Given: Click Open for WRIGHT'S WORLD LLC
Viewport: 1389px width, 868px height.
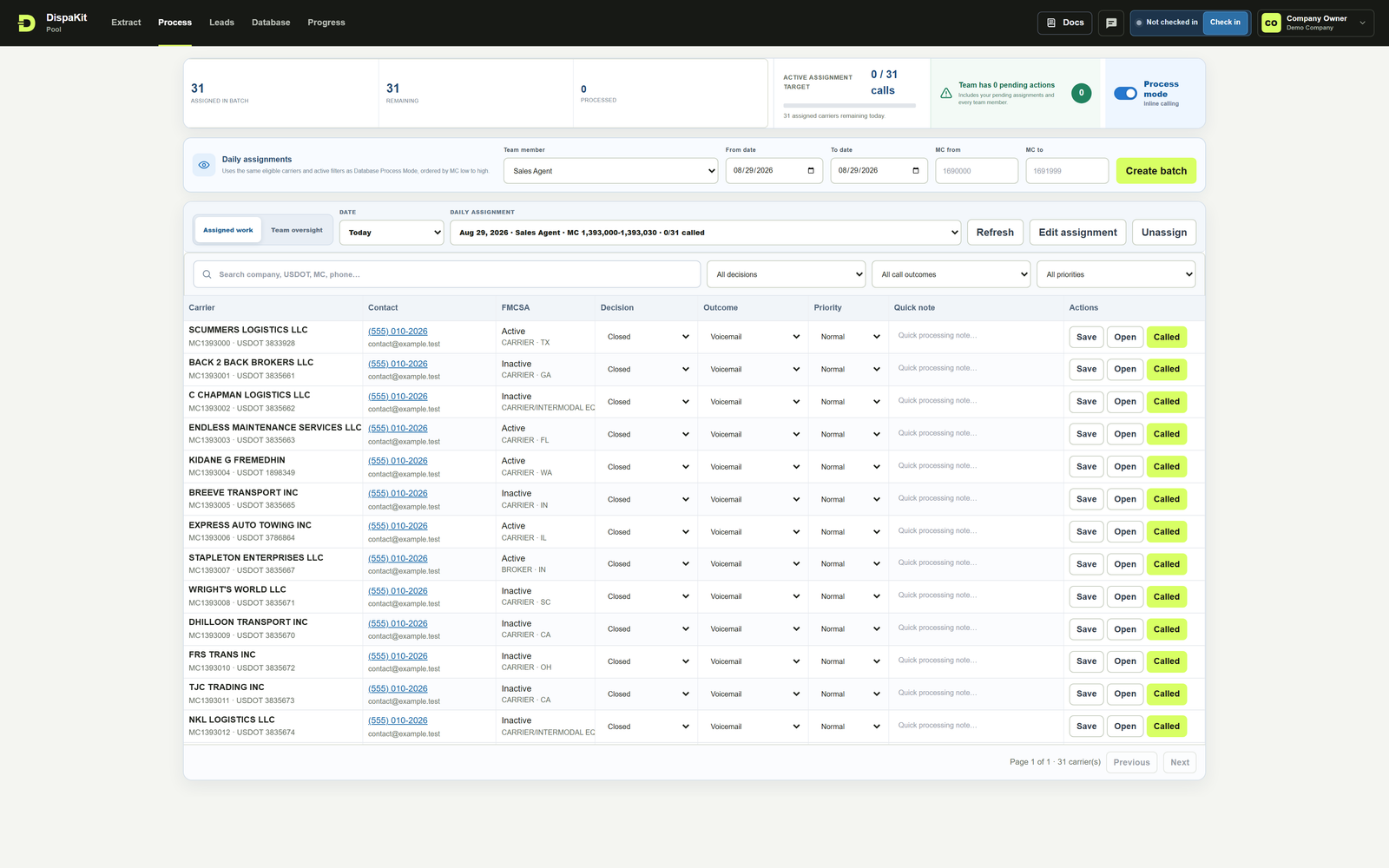Looking at the screenshot, I should [x=1125, y=596].
